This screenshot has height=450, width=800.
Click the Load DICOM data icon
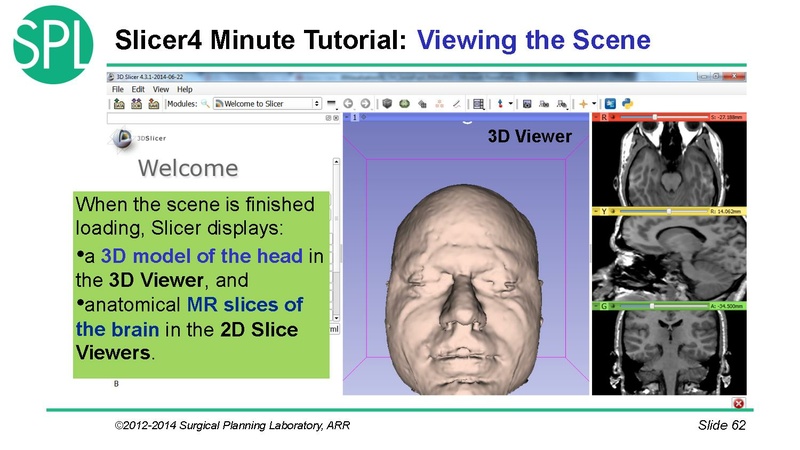tap(136, 104)
